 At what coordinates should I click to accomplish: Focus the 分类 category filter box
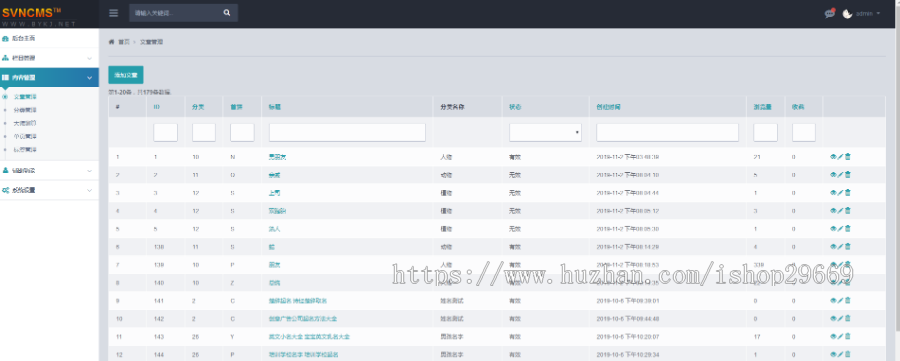[204, 132]
